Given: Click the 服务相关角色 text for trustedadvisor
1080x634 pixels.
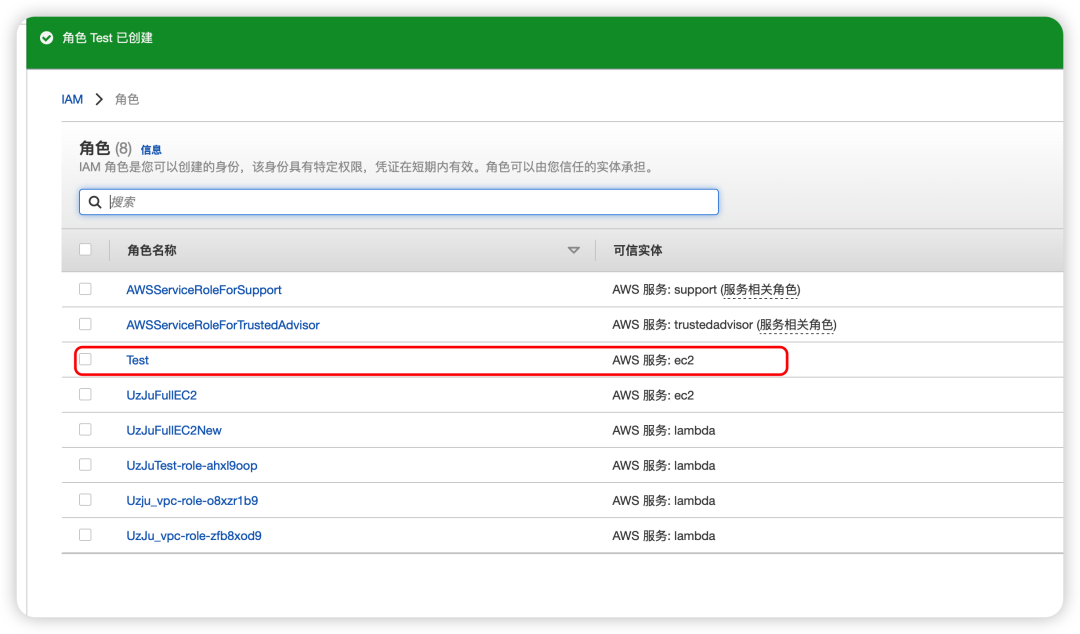Looking at the screenshot, I should [x=796, y=325].
